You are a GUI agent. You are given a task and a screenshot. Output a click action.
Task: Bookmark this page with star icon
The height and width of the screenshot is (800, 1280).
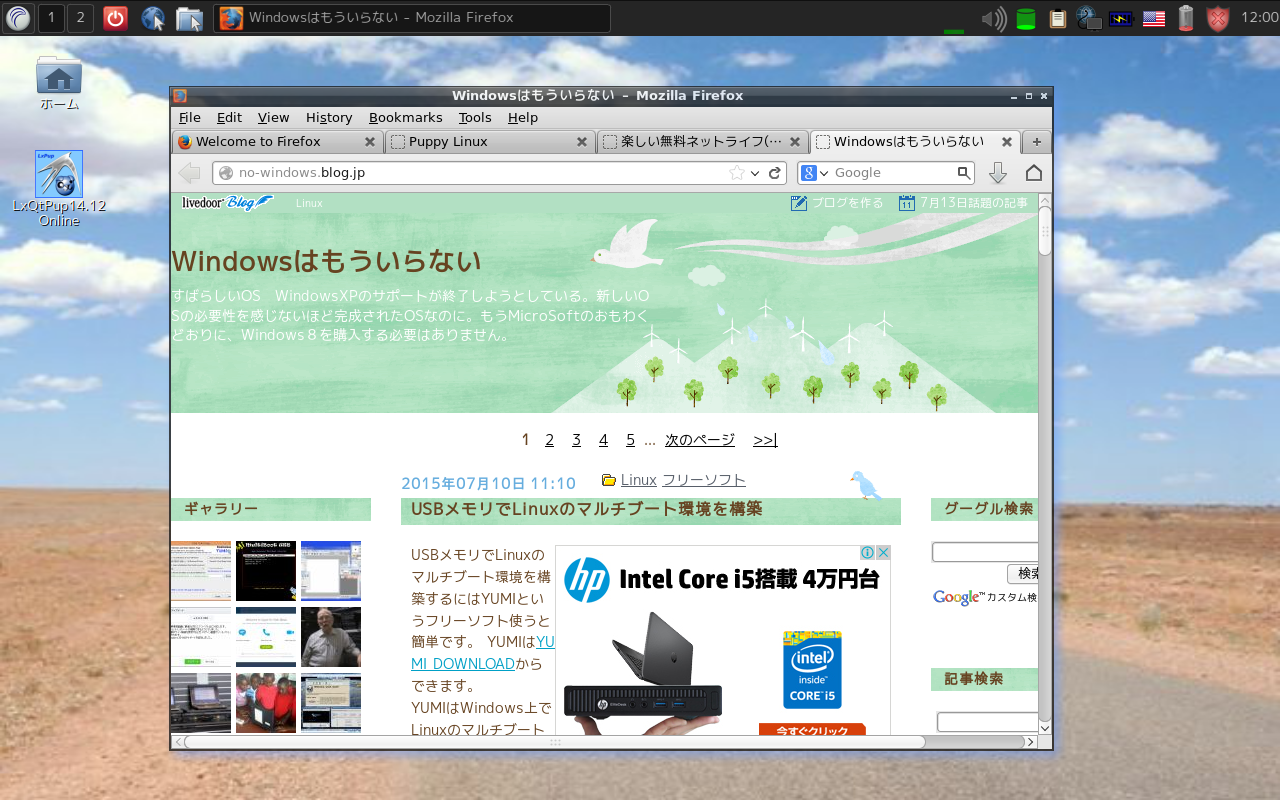[x=737, y=173]
